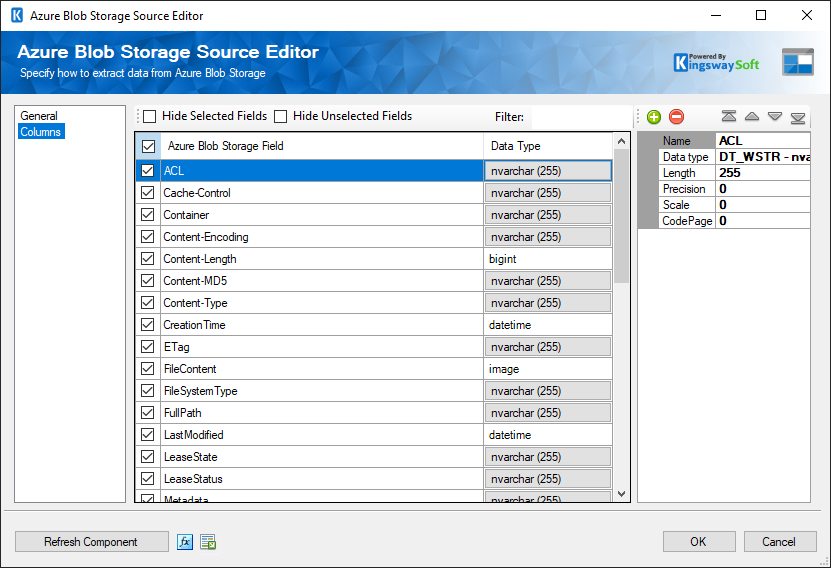Uncheck the LeaseState checkbox
Image resolution: width=831 pixels, height=568 pixels.
[147, 457]
